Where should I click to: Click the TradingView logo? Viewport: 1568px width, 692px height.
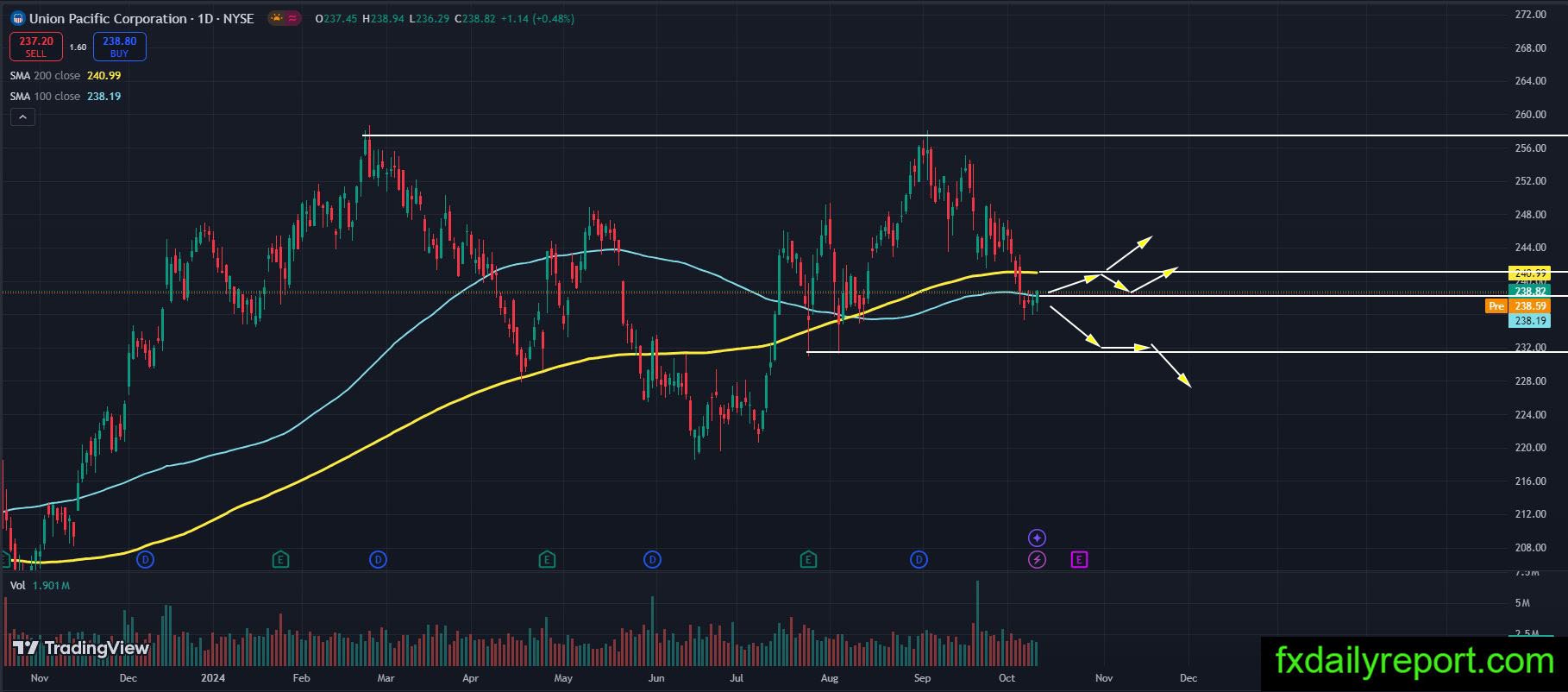point(81,648)
